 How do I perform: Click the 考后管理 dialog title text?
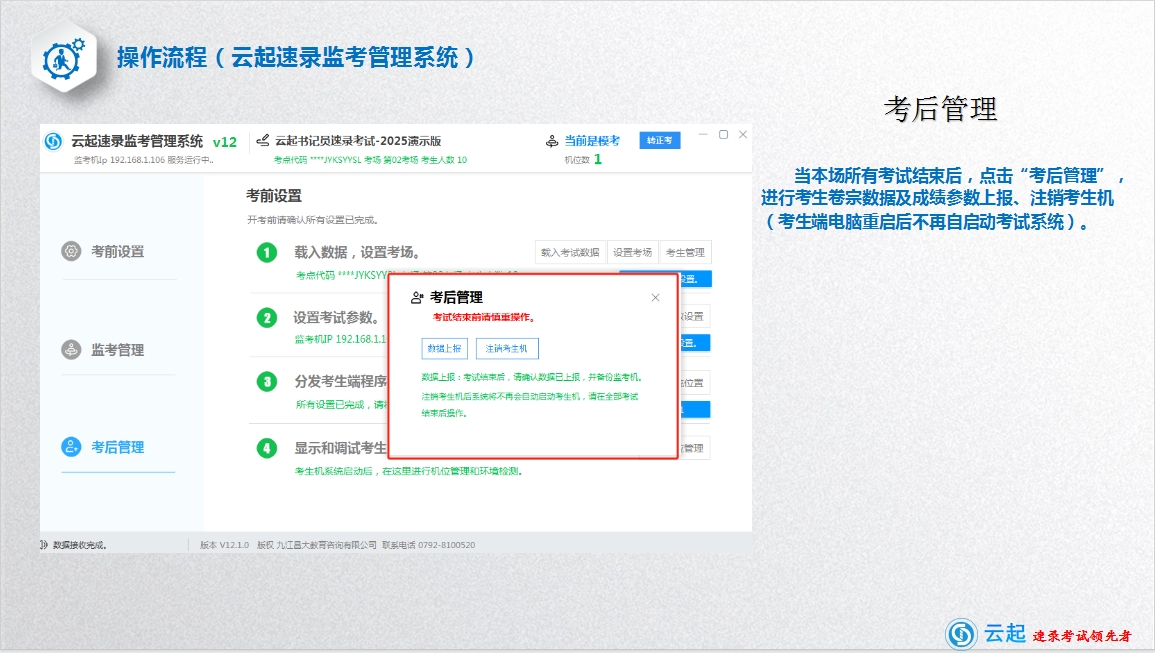(x=457, y=297)
